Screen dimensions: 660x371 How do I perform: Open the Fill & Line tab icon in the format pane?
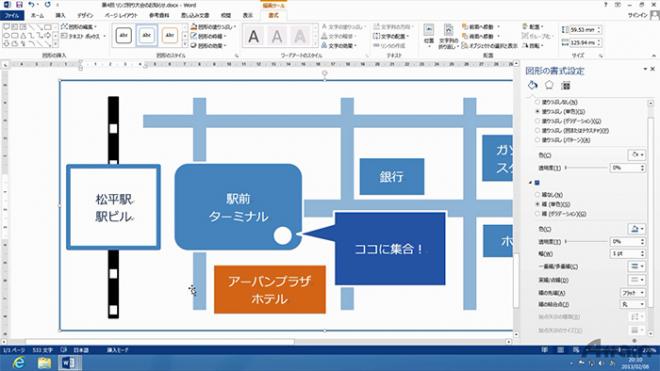(532, 85)
